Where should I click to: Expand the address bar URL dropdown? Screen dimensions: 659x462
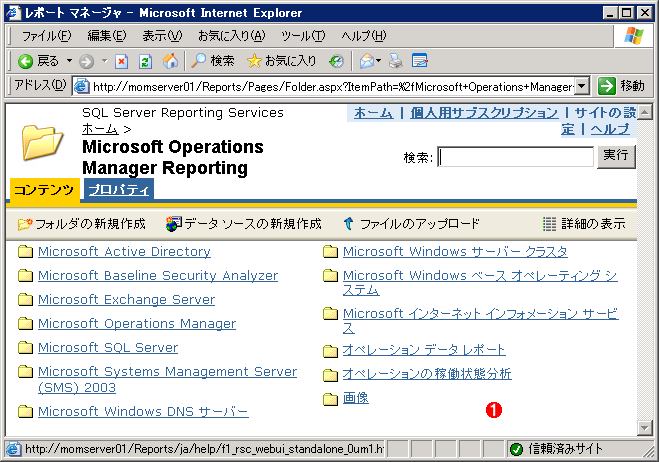[581, 86]
